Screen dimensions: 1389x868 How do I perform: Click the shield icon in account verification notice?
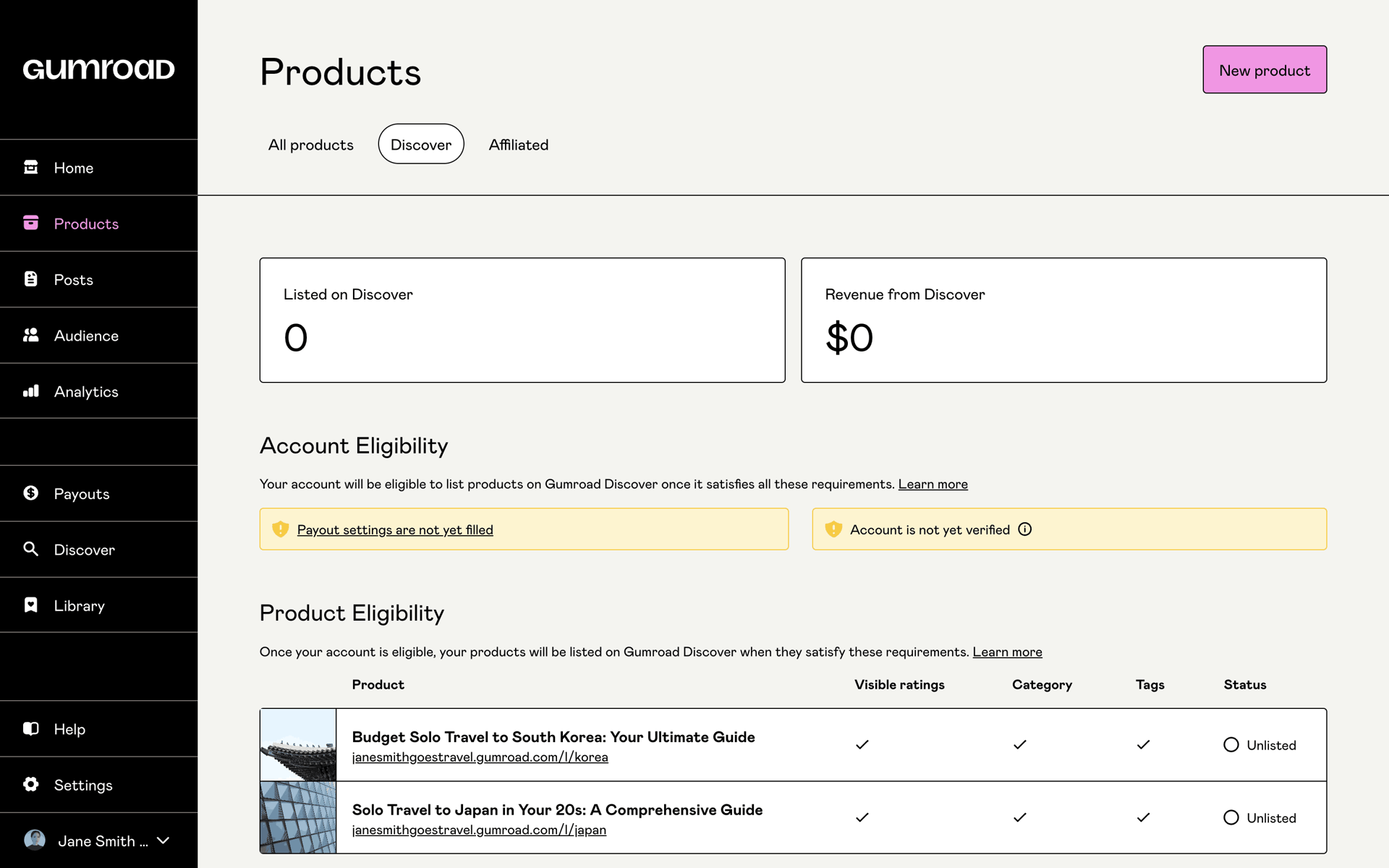point(833,529)
